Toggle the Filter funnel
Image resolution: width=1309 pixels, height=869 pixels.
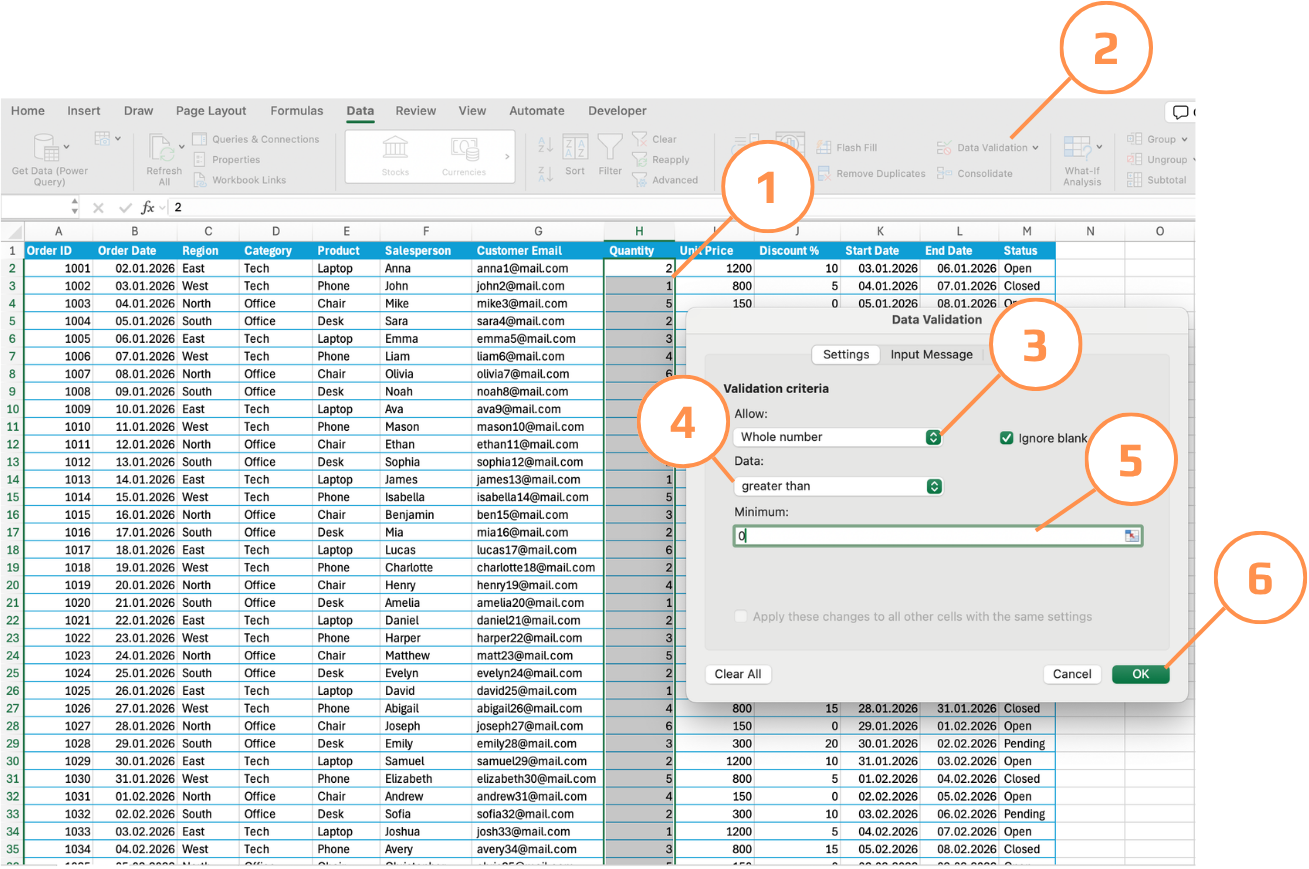(x=610, y=155)
